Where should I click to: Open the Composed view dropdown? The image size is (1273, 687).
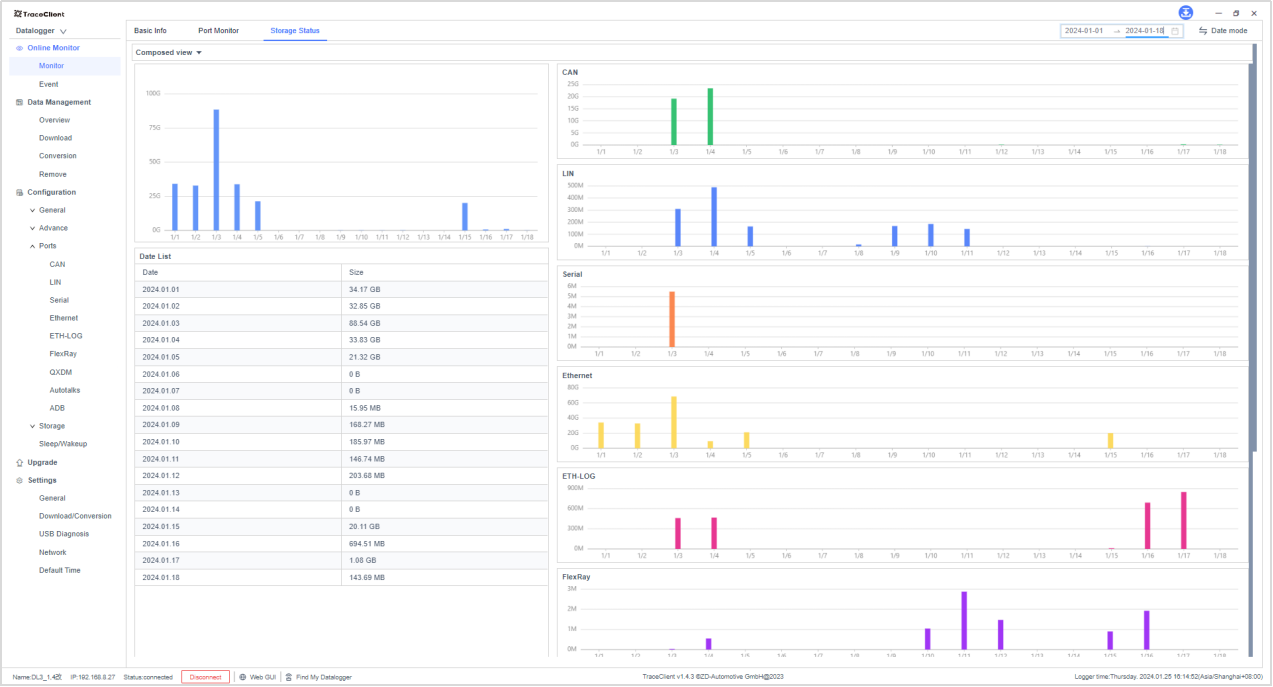coord(168,53)
